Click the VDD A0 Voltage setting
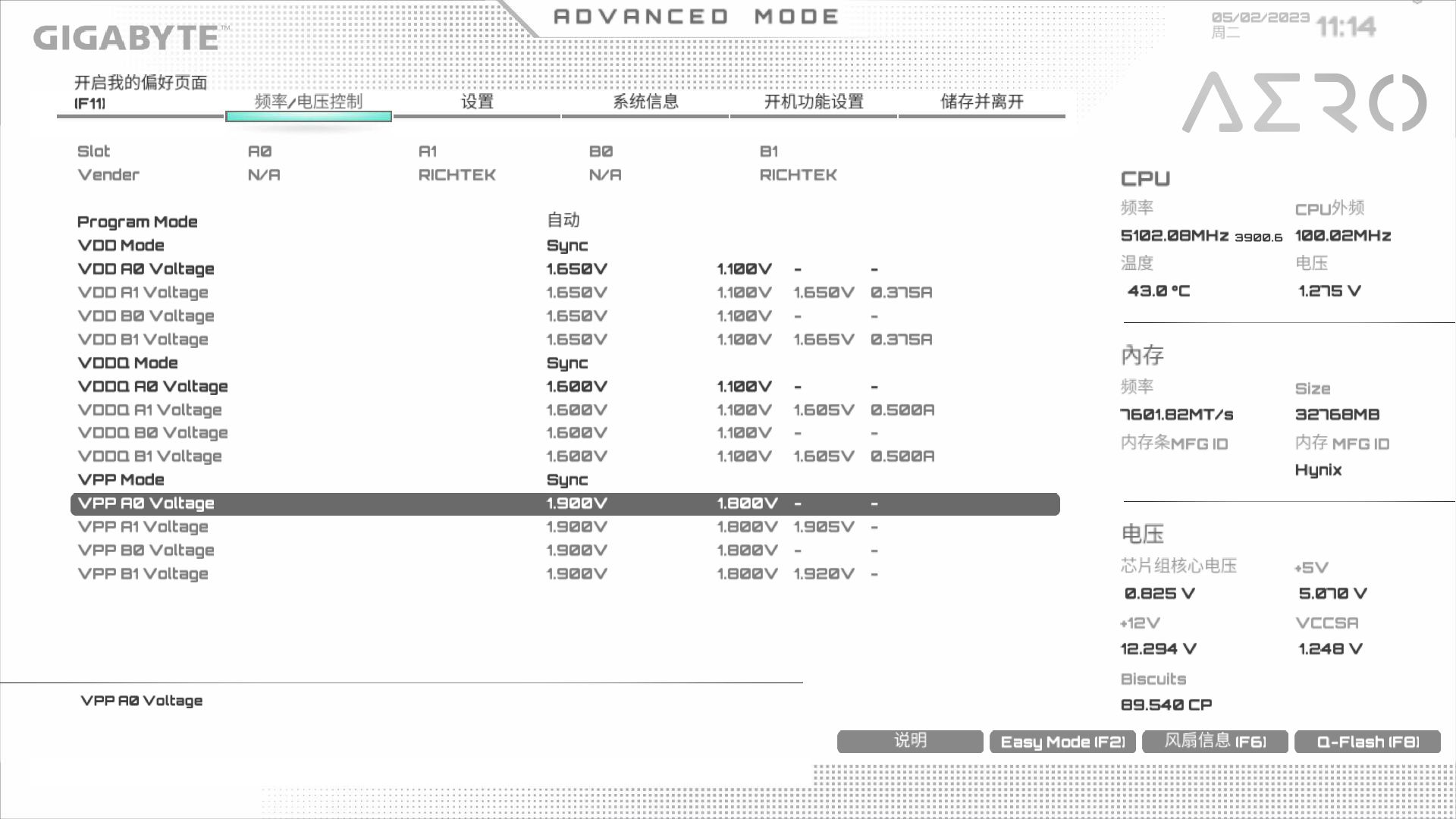Screen dimensions: 1456x819 146,268
